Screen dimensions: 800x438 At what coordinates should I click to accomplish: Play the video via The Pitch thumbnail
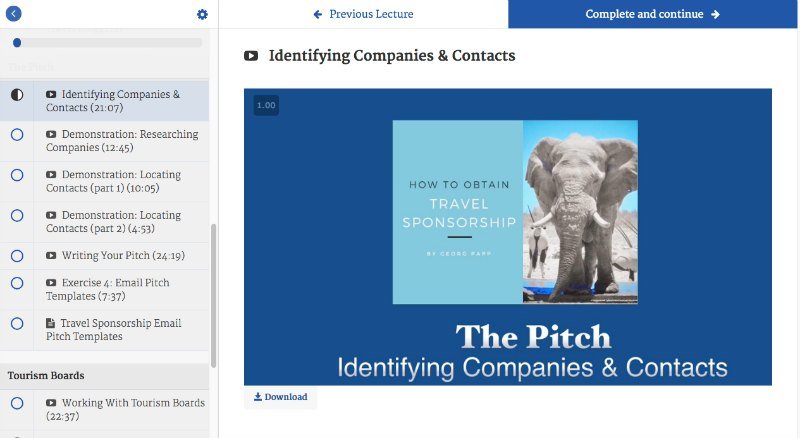[x=508, y=236]
